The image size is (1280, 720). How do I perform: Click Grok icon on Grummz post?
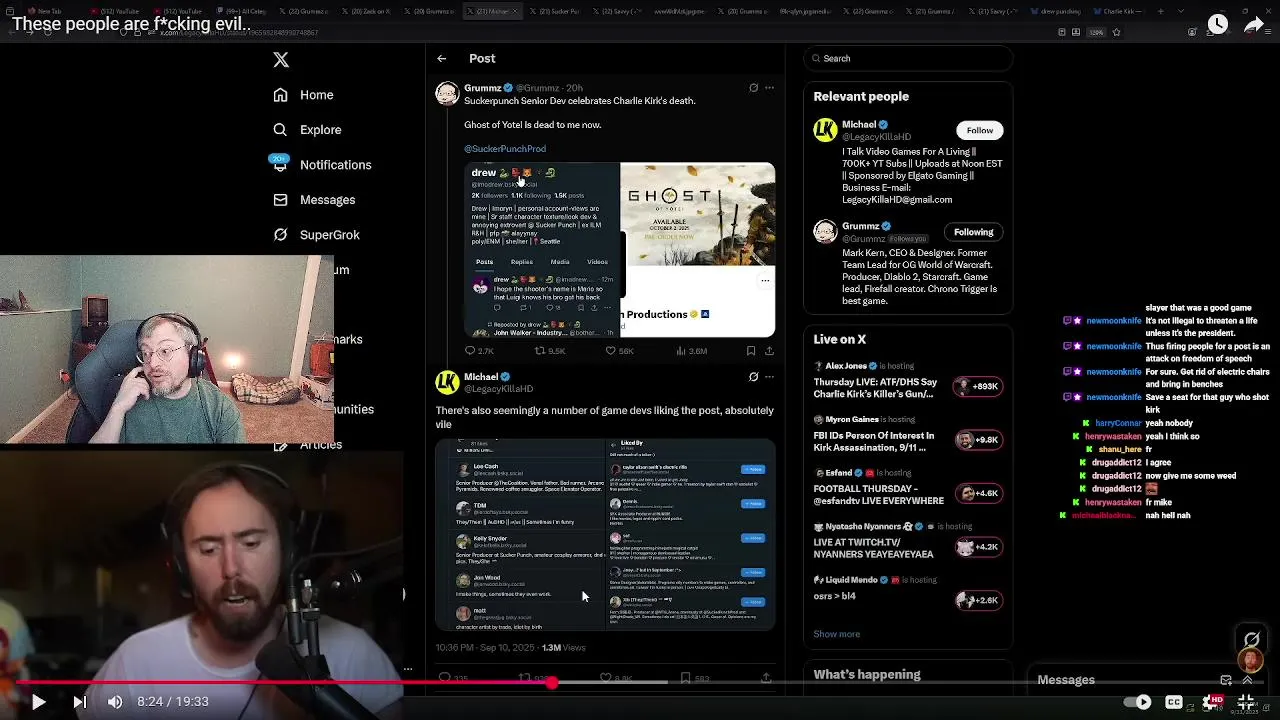(x=753, y=88)
